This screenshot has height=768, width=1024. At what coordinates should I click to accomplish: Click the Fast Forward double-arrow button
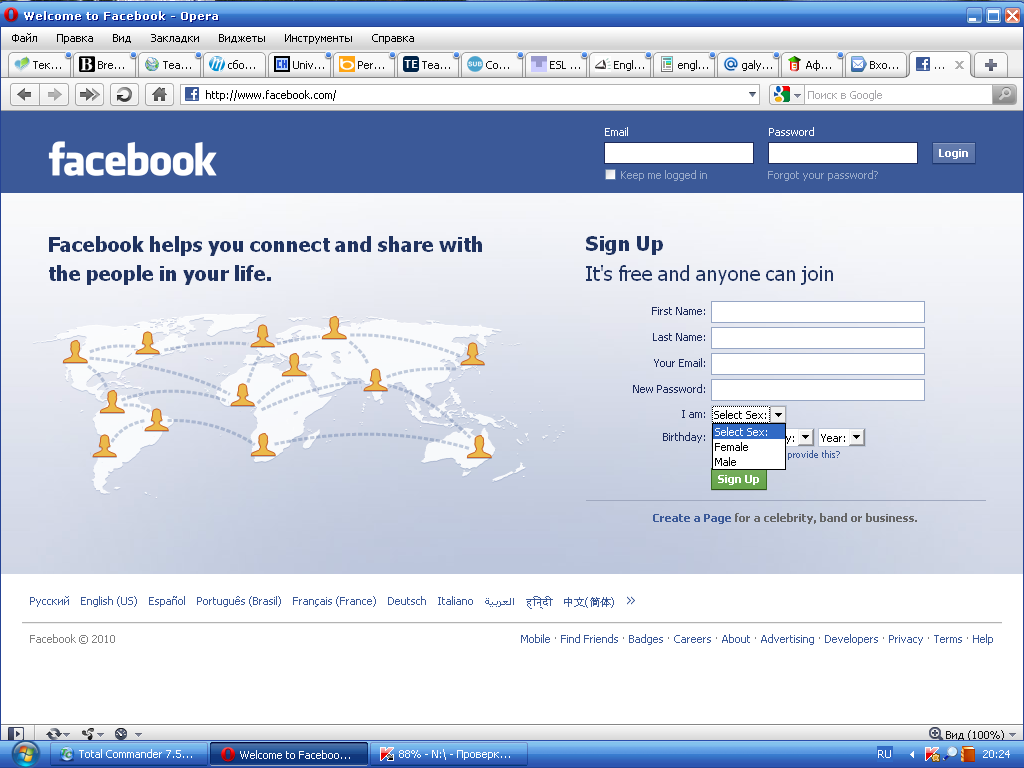coord(89,95)
